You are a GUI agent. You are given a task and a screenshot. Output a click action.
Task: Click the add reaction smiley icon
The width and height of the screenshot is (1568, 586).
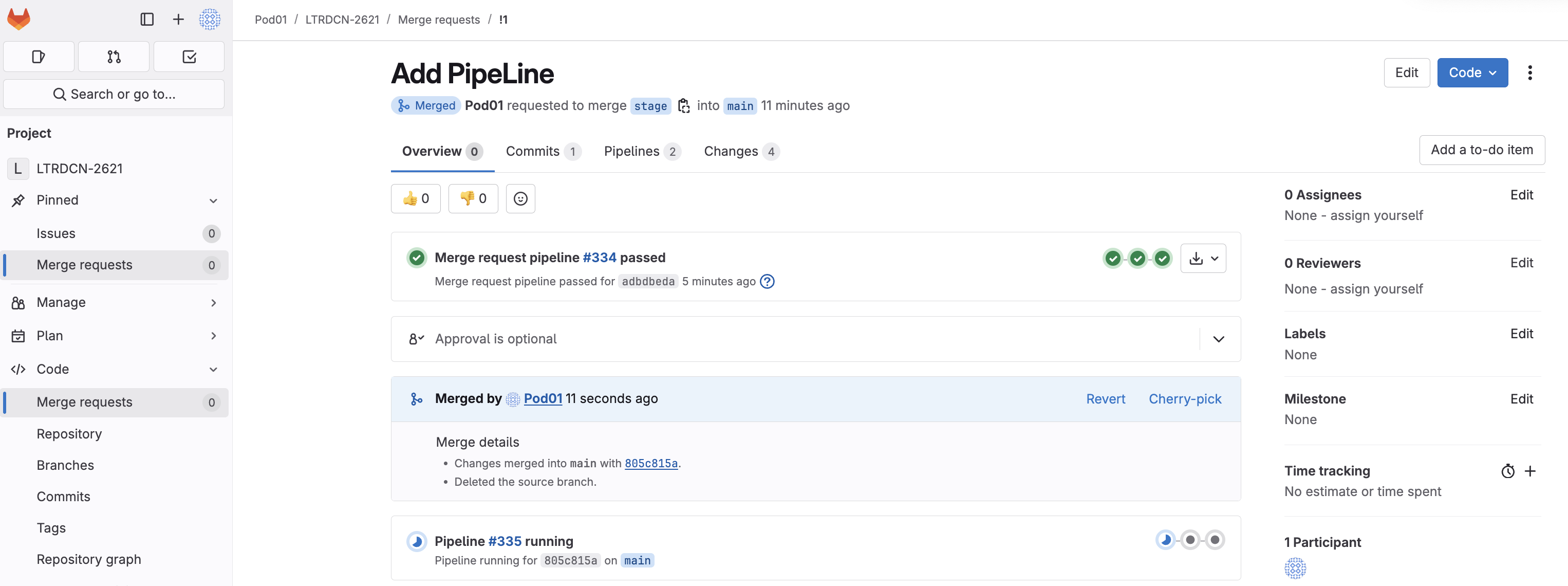coord(520,198)
